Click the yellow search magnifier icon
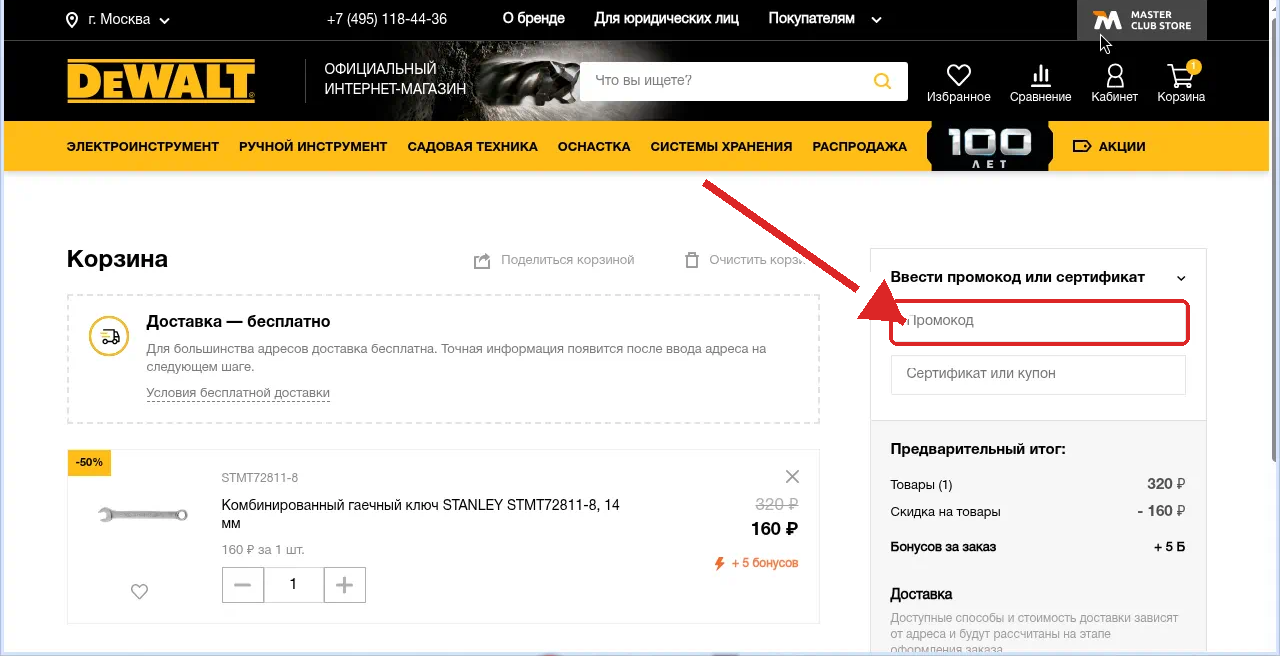 [x=882, y=81]
